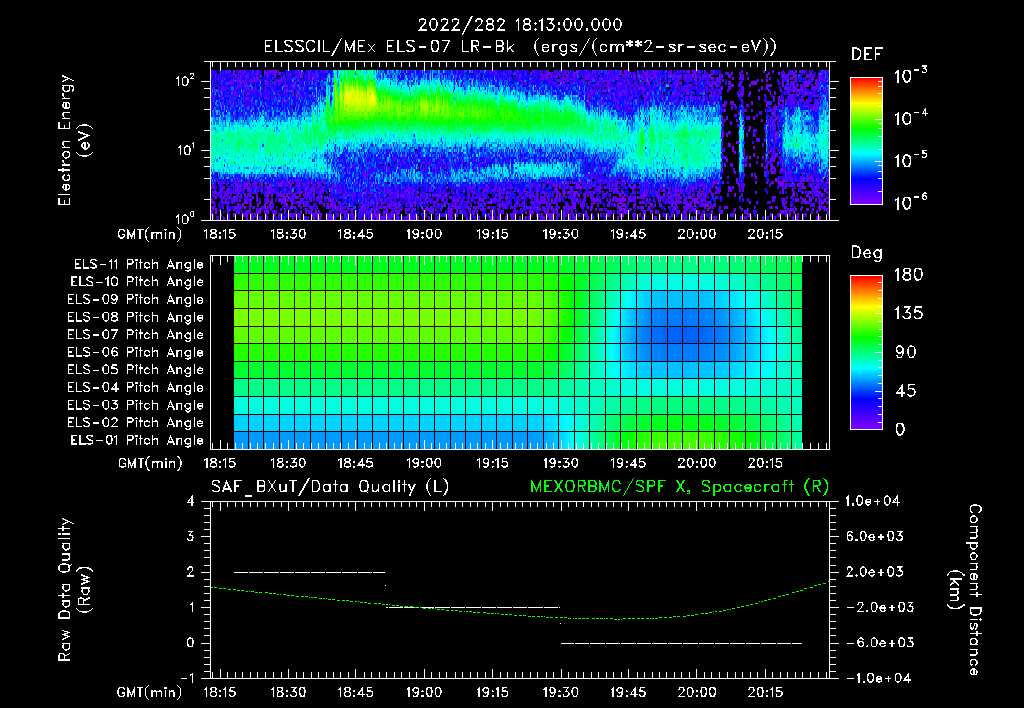Screen dimensions: 1024x708
Task: Click the 90 value on Deg scale
Action: pyautogui.click(x=906, y=352)
